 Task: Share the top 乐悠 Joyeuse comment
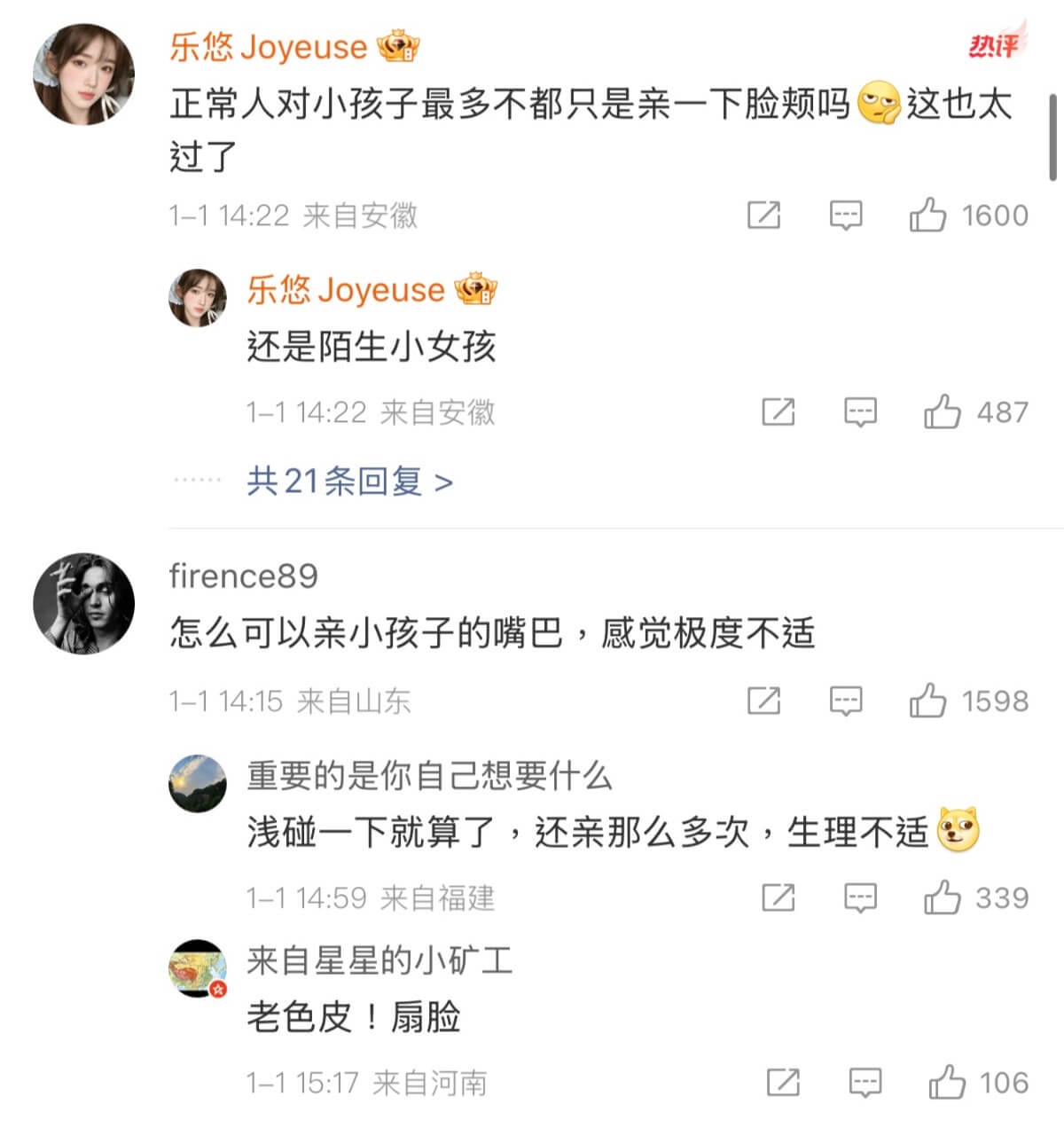click(x=763, y=215)
